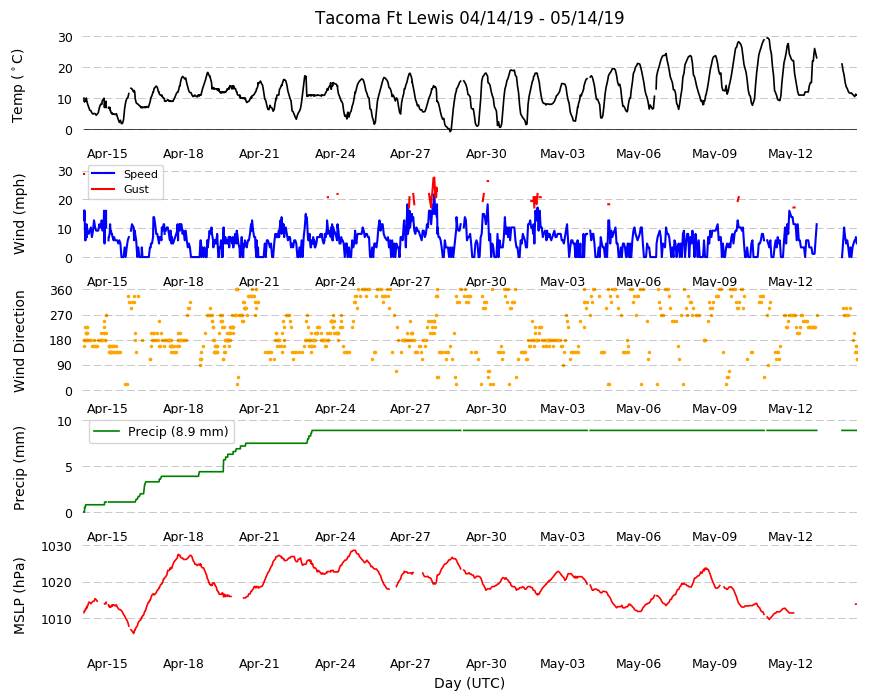Click the May-12 tick under MSLP chart
Screen dimensions: 870x700
coord(790,663)
